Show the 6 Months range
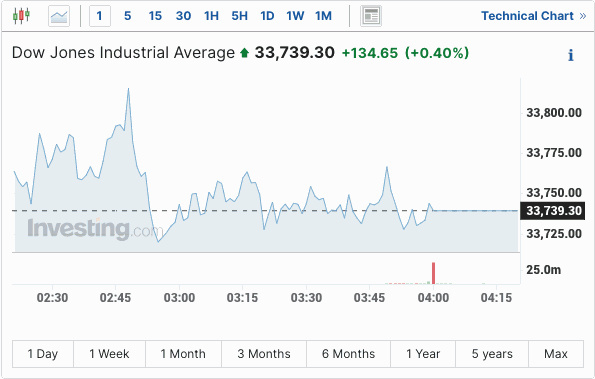This screenshot has height=379, width=595. point(348,354)
